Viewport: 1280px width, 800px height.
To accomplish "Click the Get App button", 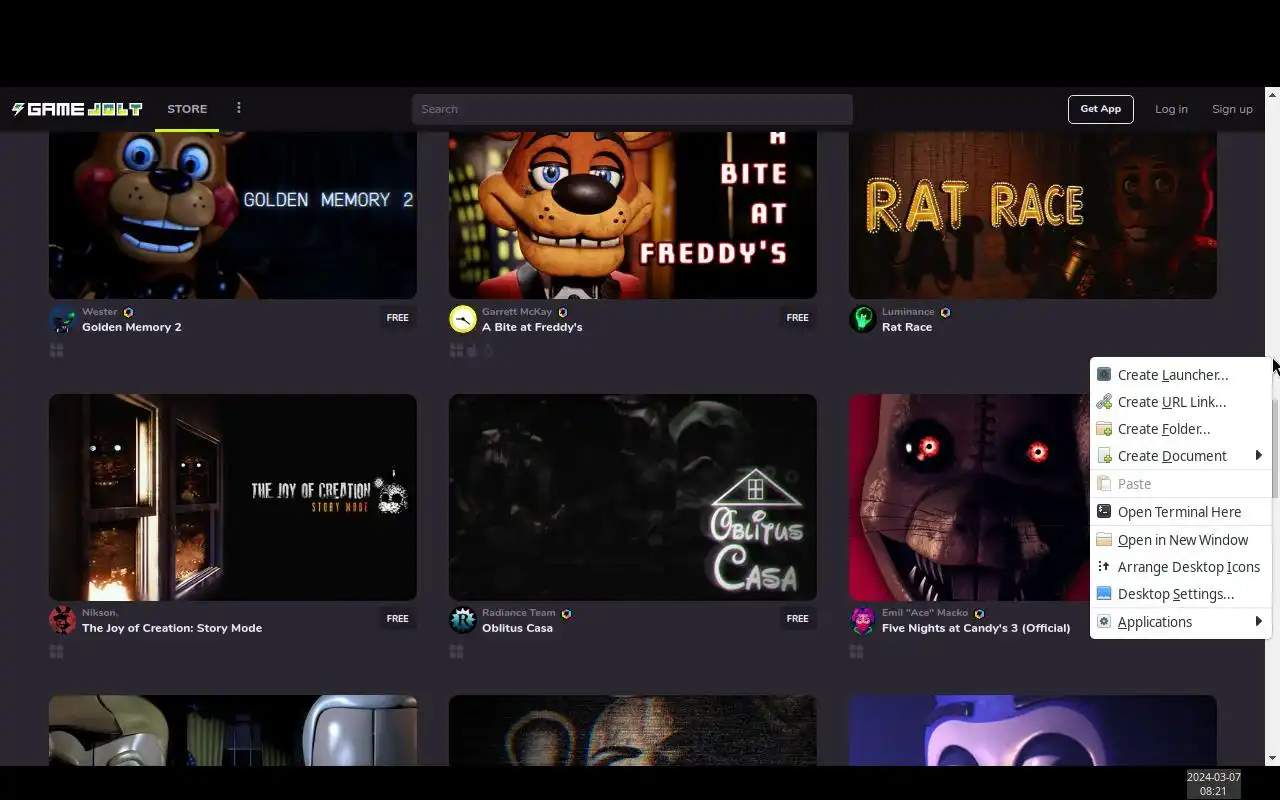I will pos(1100,109).
